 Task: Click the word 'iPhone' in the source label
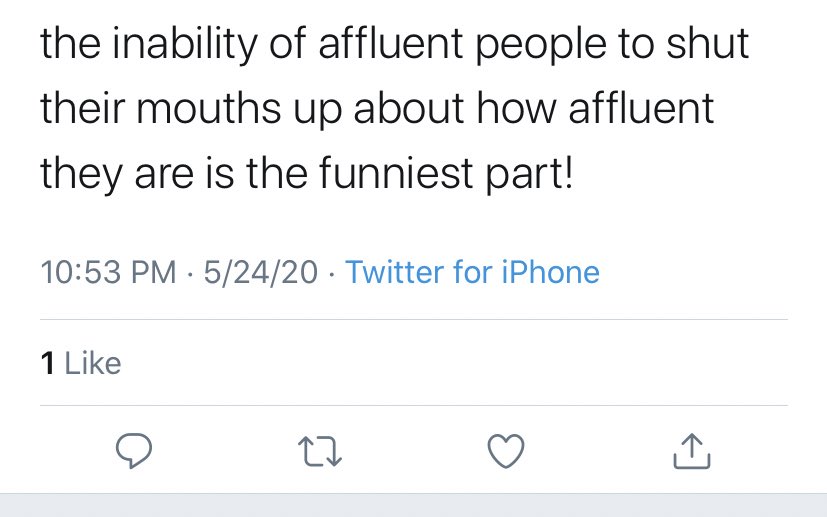click(550, 272)
